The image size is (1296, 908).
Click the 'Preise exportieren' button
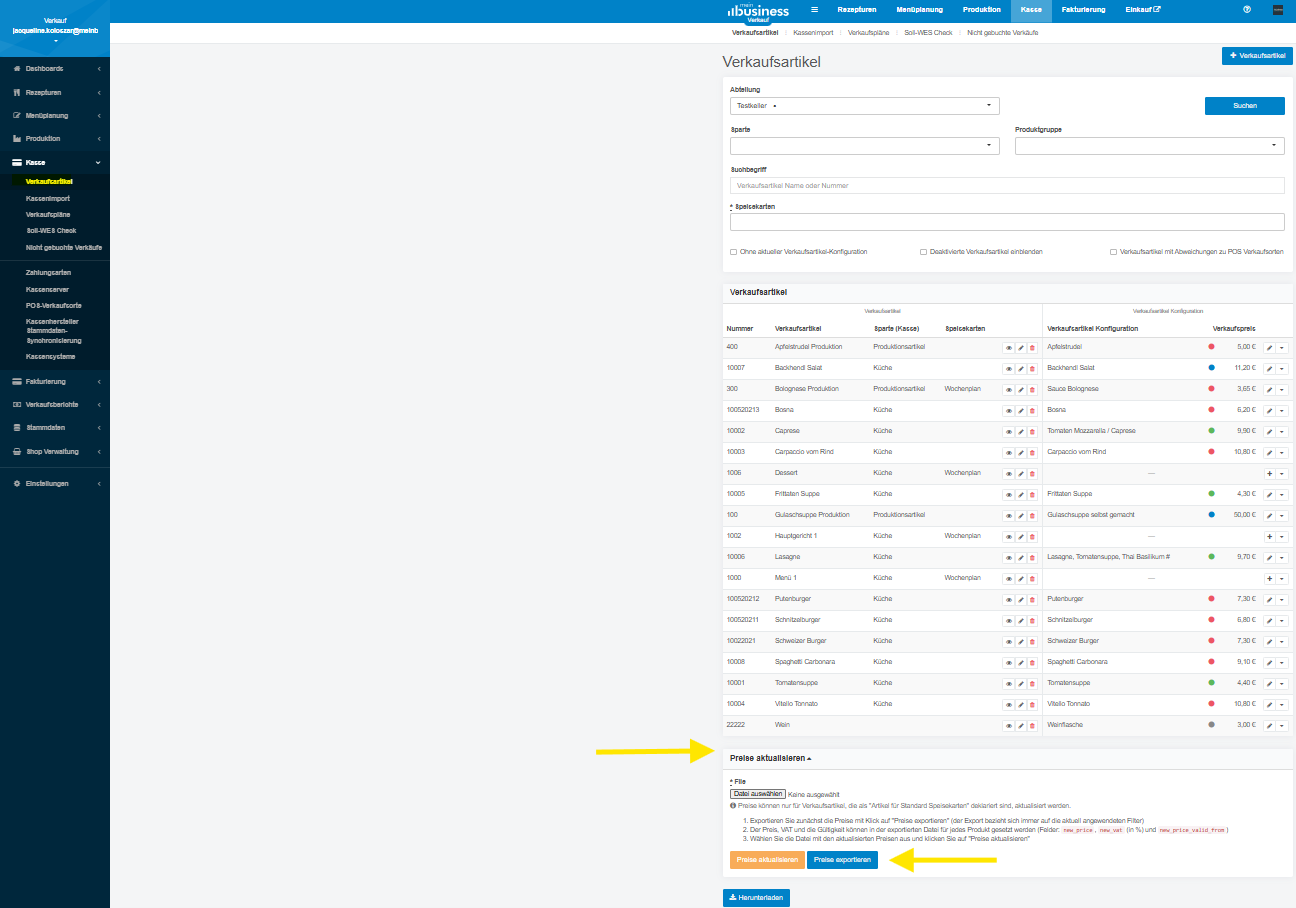coord(842,860)
